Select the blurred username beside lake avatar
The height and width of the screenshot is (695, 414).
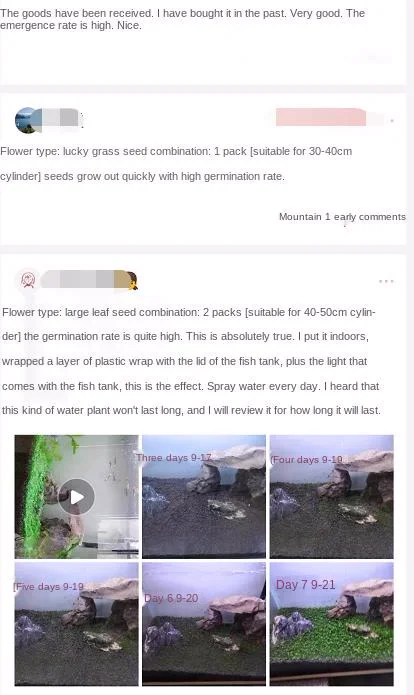click(60, 118)
